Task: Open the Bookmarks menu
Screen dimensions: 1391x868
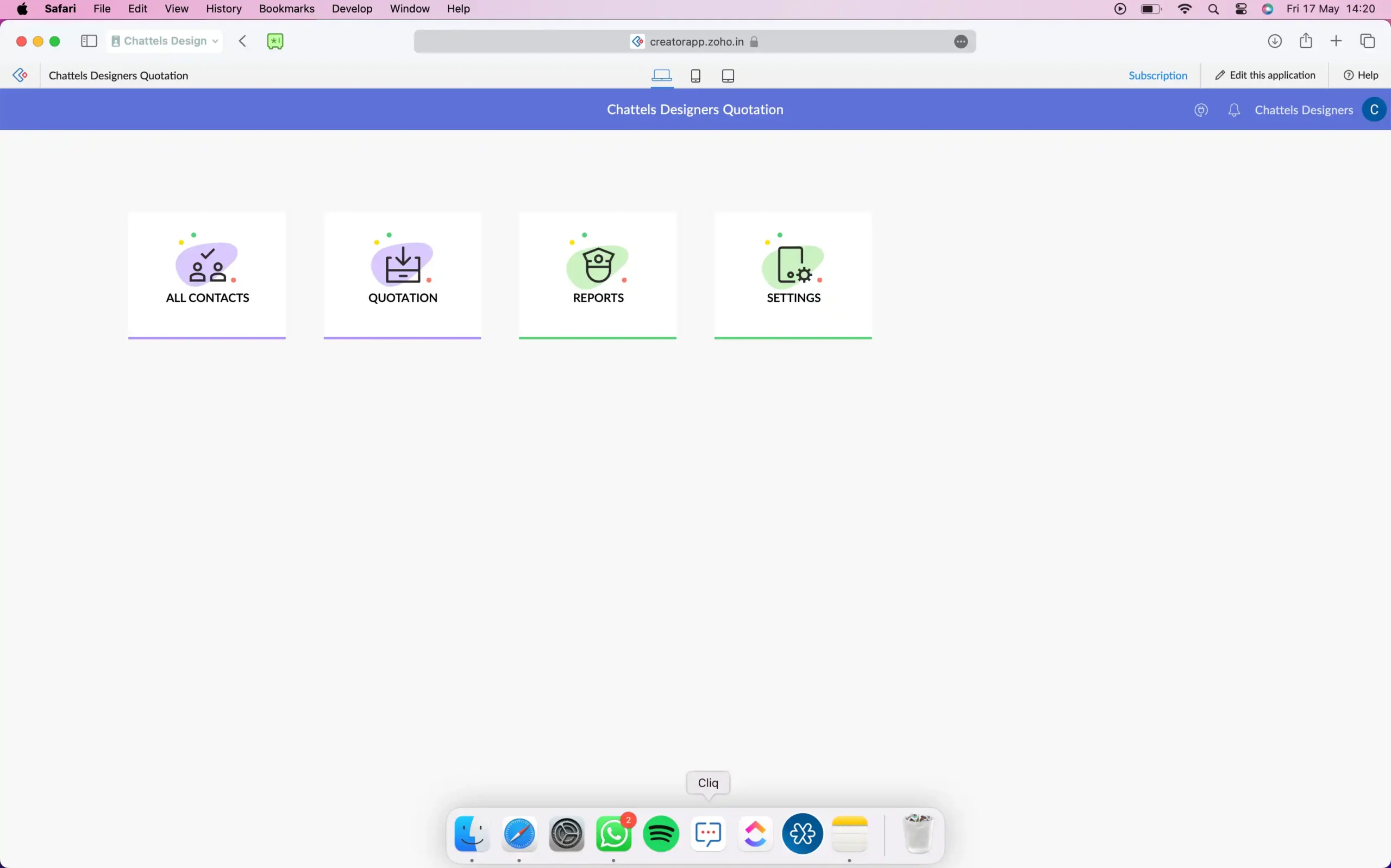Action: point(286,9)
